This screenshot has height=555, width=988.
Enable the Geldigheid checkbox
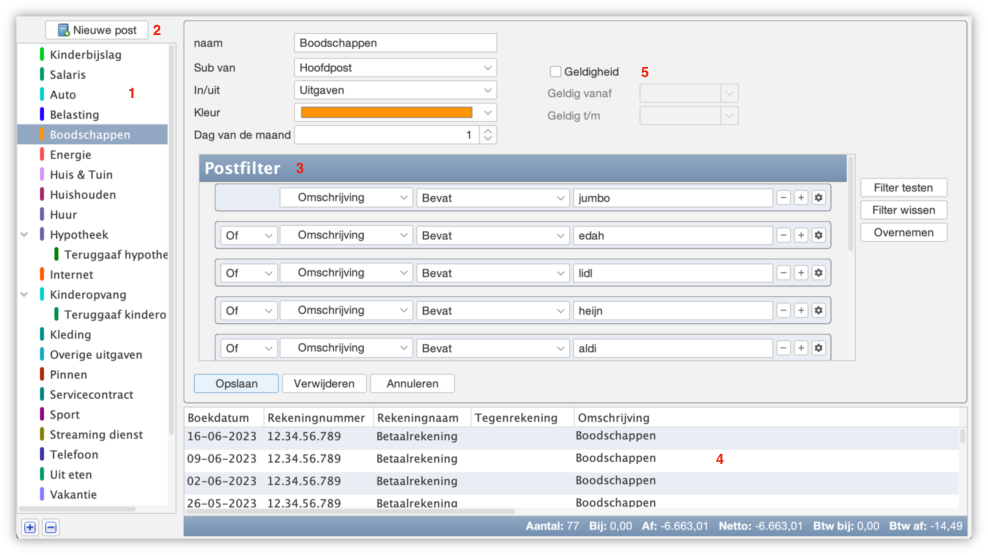click(x=556, y=72)
